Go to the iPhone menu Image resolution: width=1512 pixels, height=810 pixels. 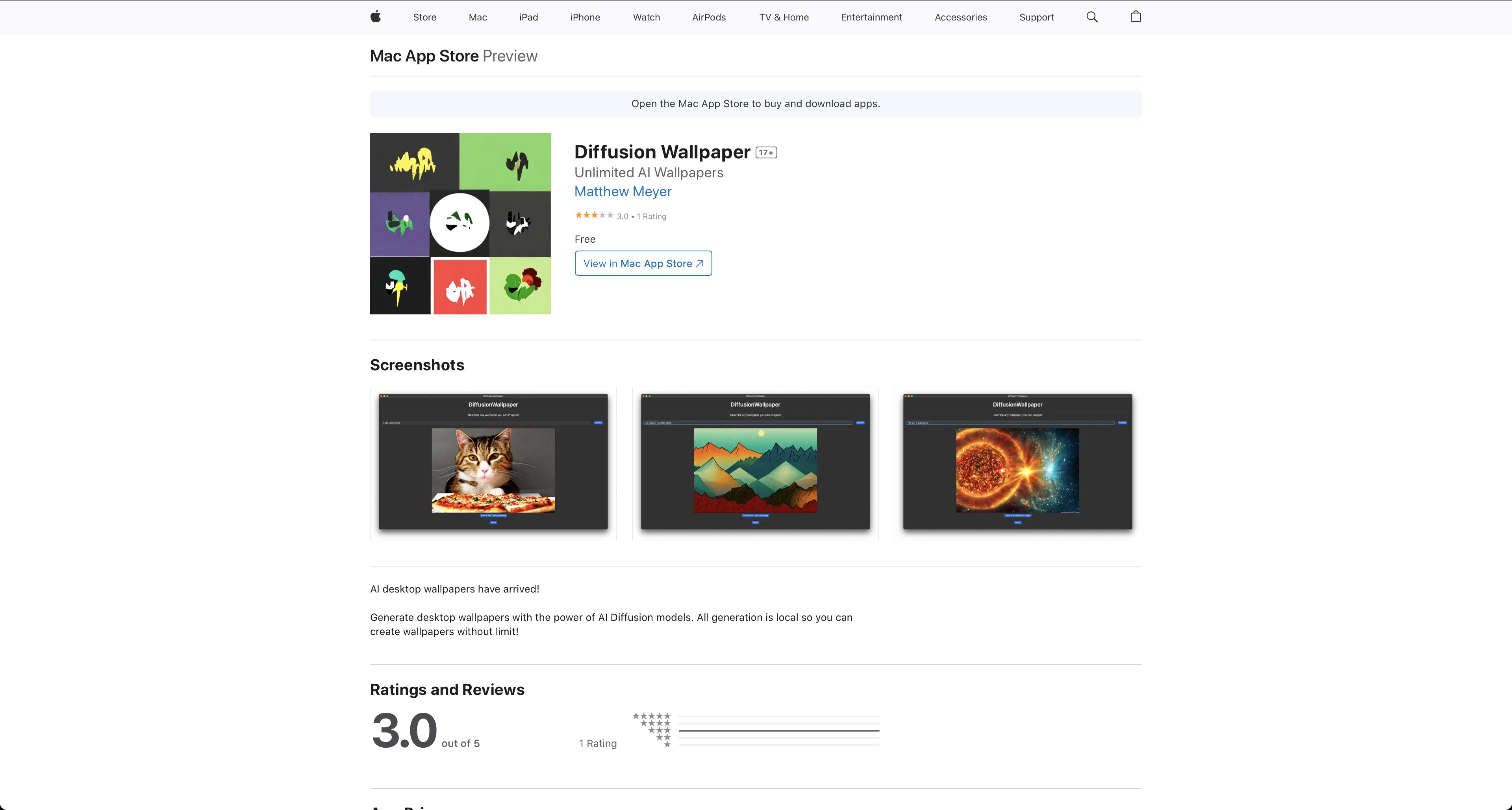585,17
